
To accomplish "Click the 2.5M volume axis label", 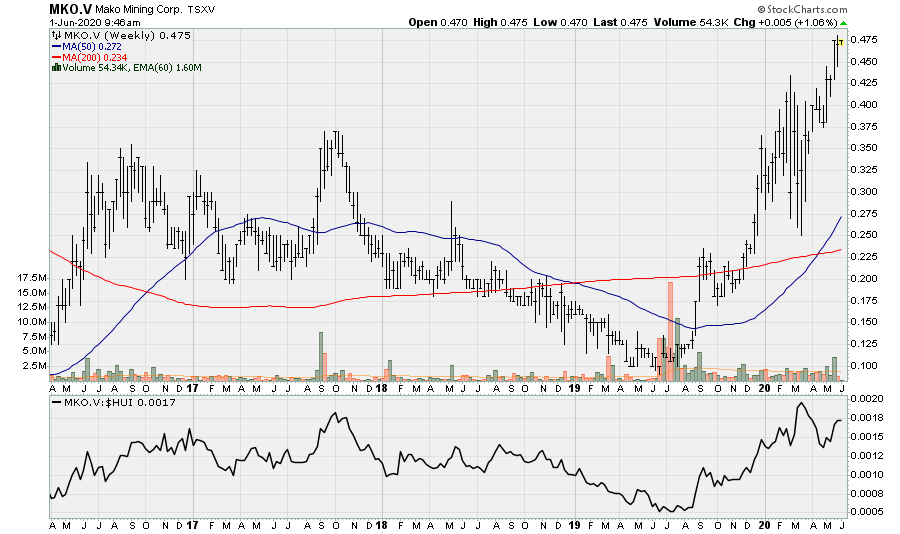I will 35,365.
